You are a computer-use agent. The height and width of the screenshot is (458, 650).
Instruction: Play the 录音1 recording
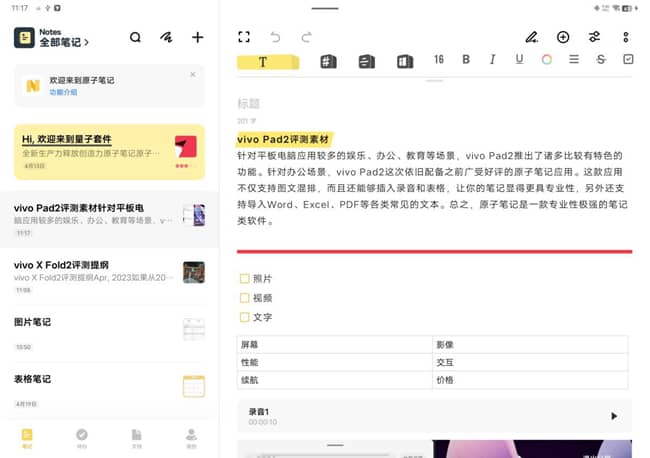613,416
